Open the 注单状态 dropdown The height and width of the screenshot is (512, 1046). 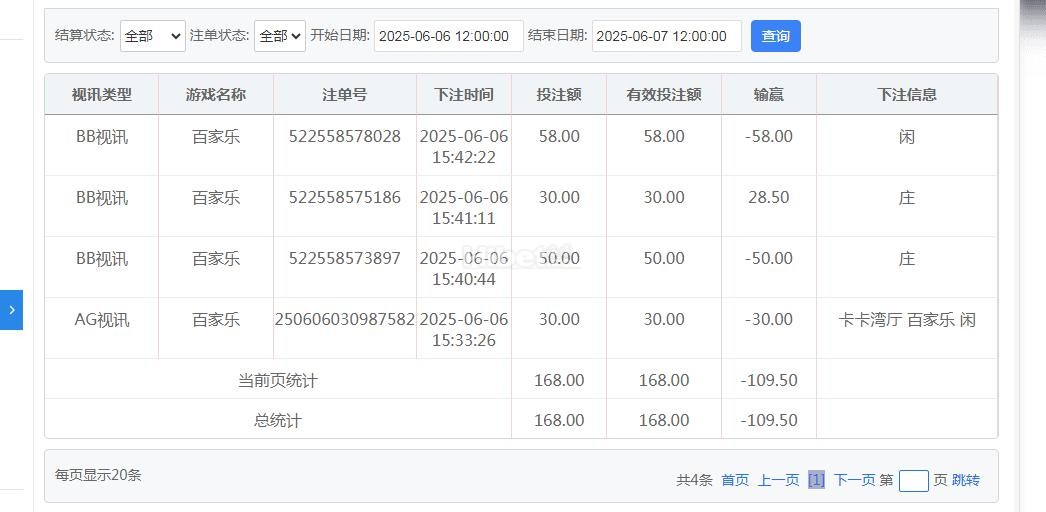(279, 36)
